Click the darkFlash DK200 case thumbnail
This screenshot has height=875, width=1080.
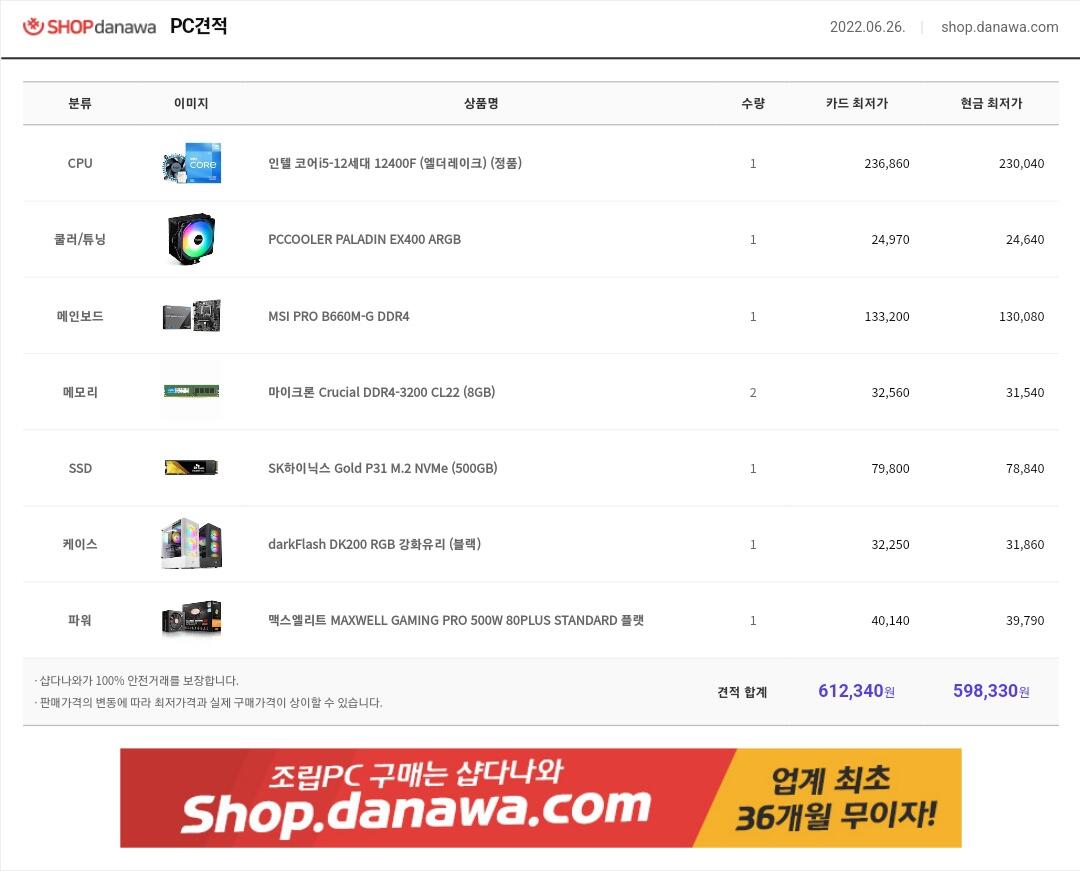(191, 544)
